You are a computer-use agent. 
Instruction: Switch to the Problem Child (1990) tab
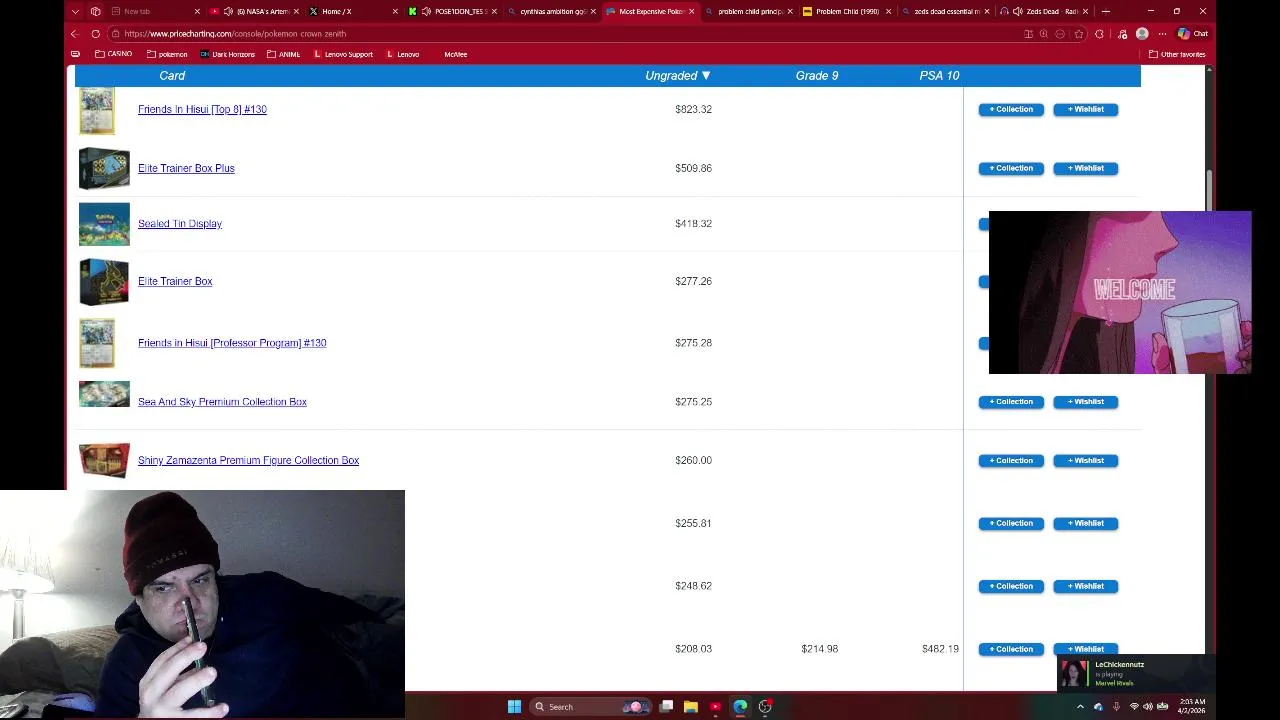click(848, 11)
